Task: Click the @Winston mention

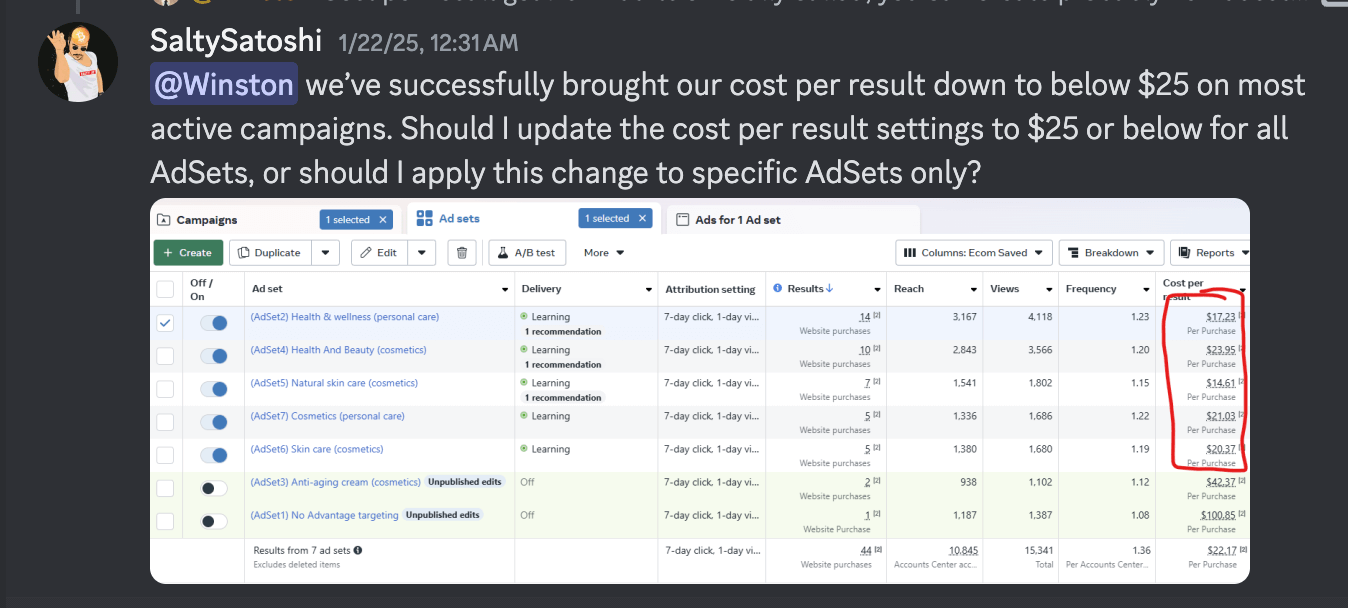Action: tap(224, 85)
